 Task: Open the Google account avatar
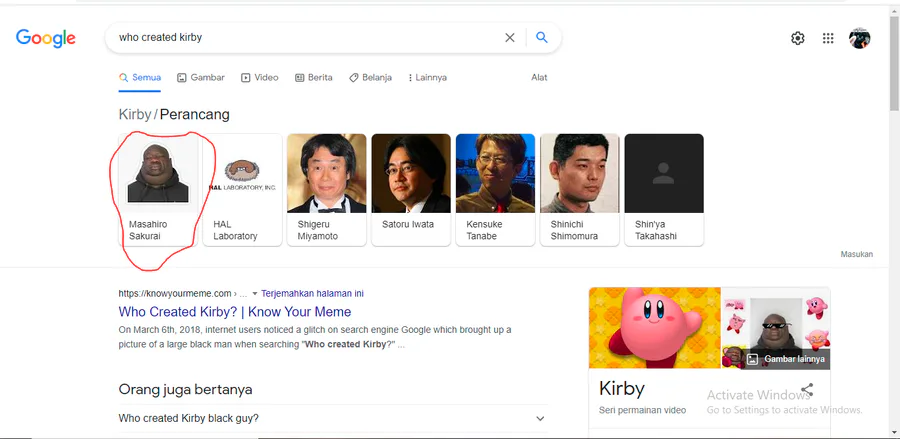pyautogui.click(x=859, y=38)
